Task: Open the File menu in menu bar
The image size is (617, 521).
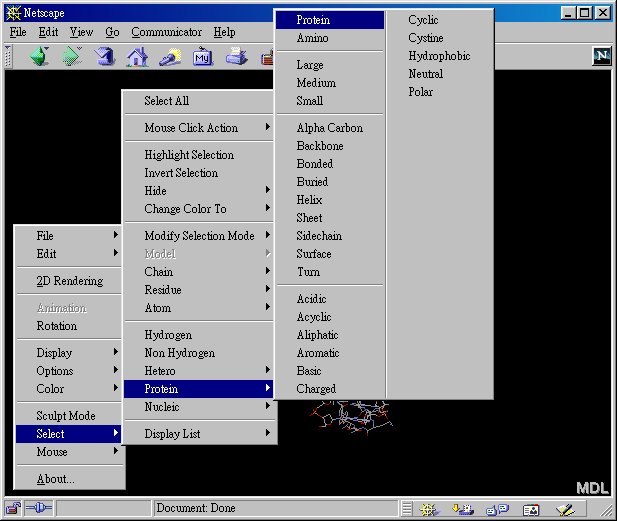Action: 18,32
